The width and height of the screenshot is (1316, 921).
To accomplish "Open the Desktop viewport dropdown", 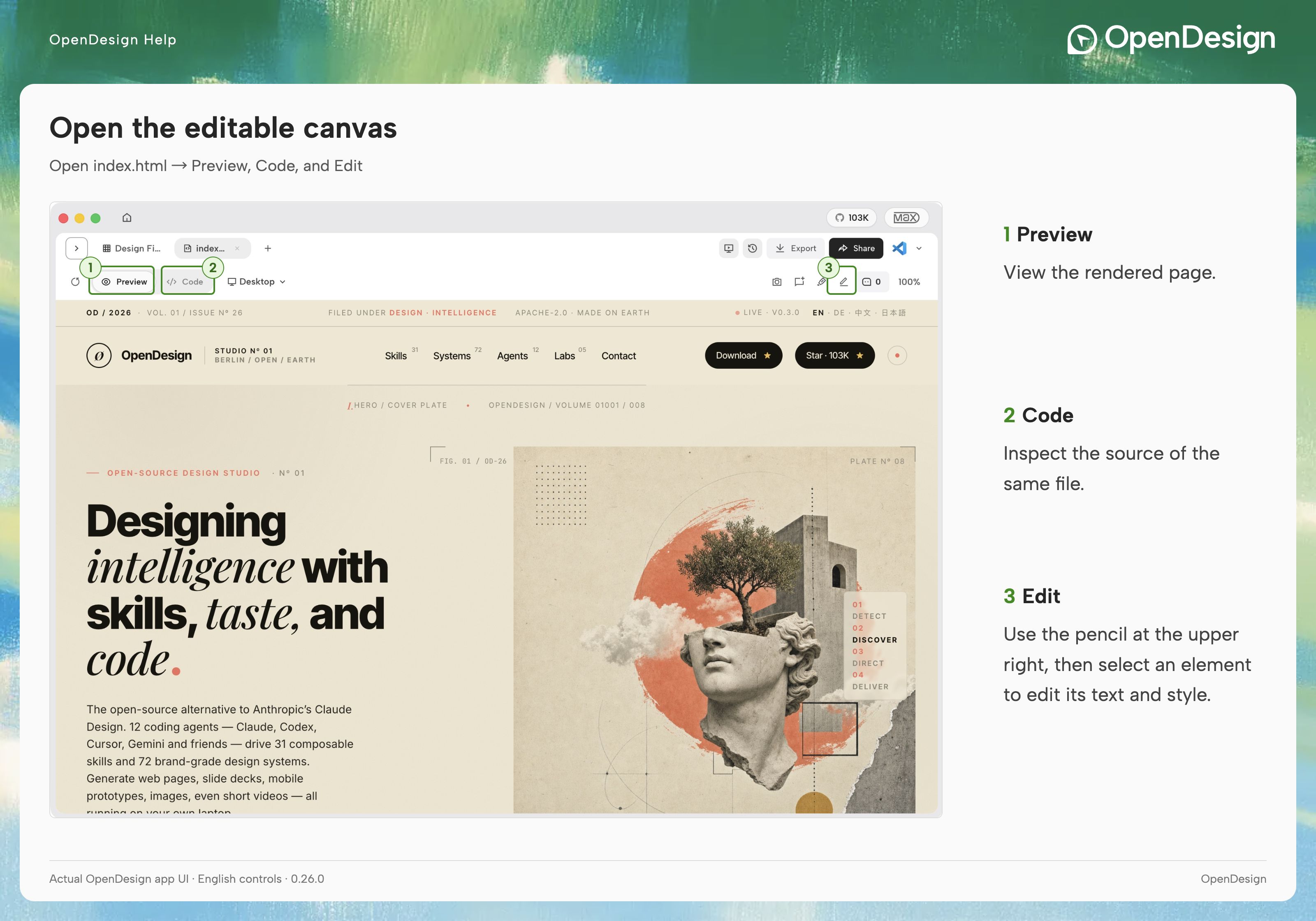I will pyautogui.click(x=256, y=281).
